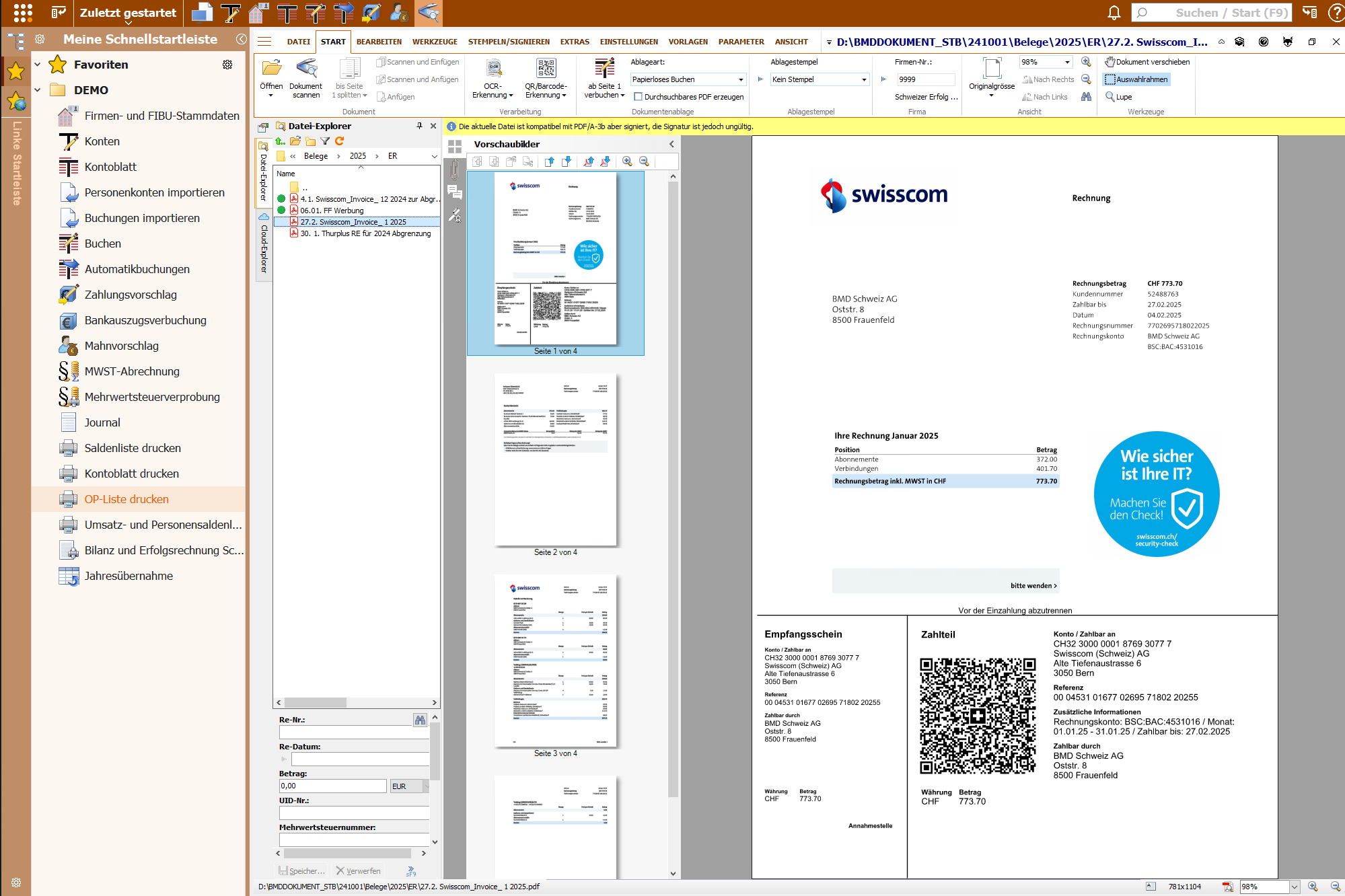The height and width of the screenshot is (896, 1345).
Task: Select the Lupe magnifier tool
Action: (1118, 97)
